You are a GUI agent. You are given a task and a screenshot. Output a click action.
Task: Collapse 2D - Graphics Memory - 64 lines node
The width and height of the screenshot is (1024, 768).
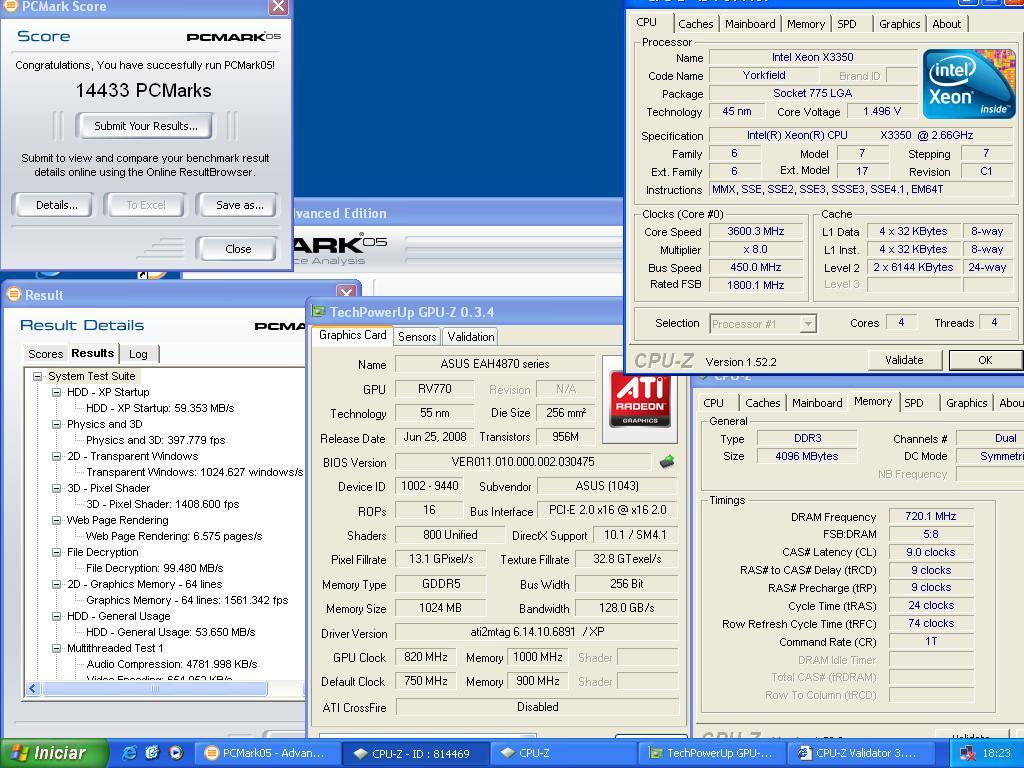point(56,584)
